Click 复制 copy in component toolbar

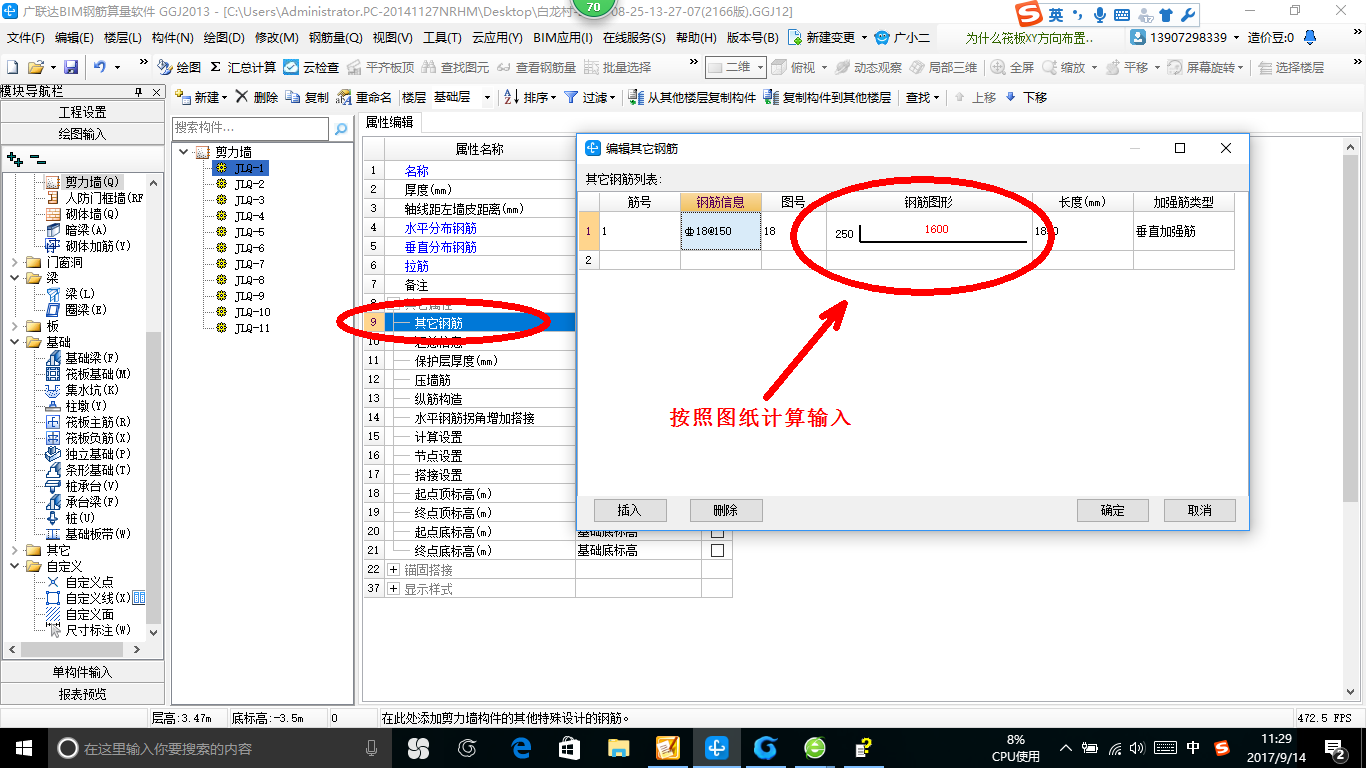click(307, 97)
